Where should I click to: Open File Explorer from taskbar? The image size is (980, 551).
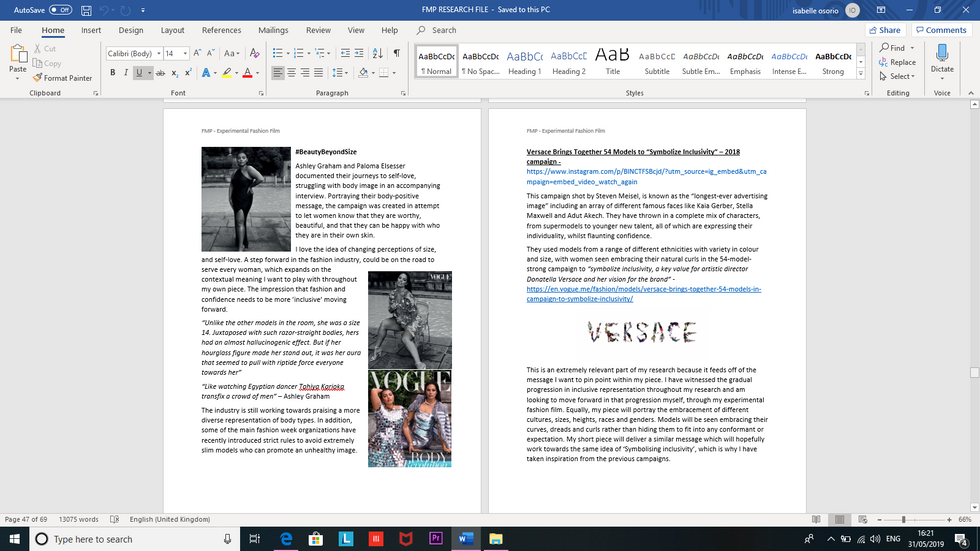pos(496,539)
